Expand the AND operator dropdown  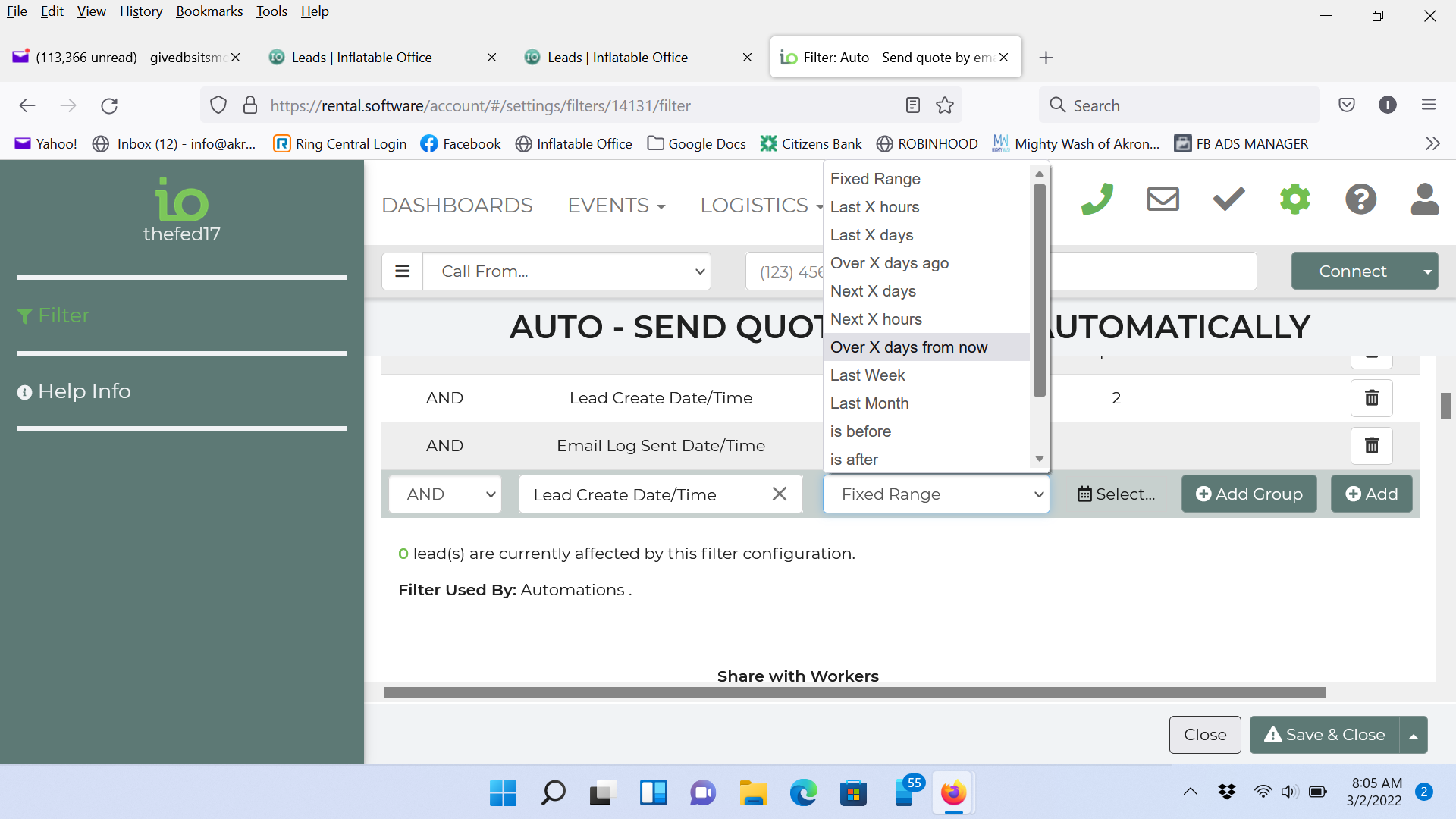445,494
